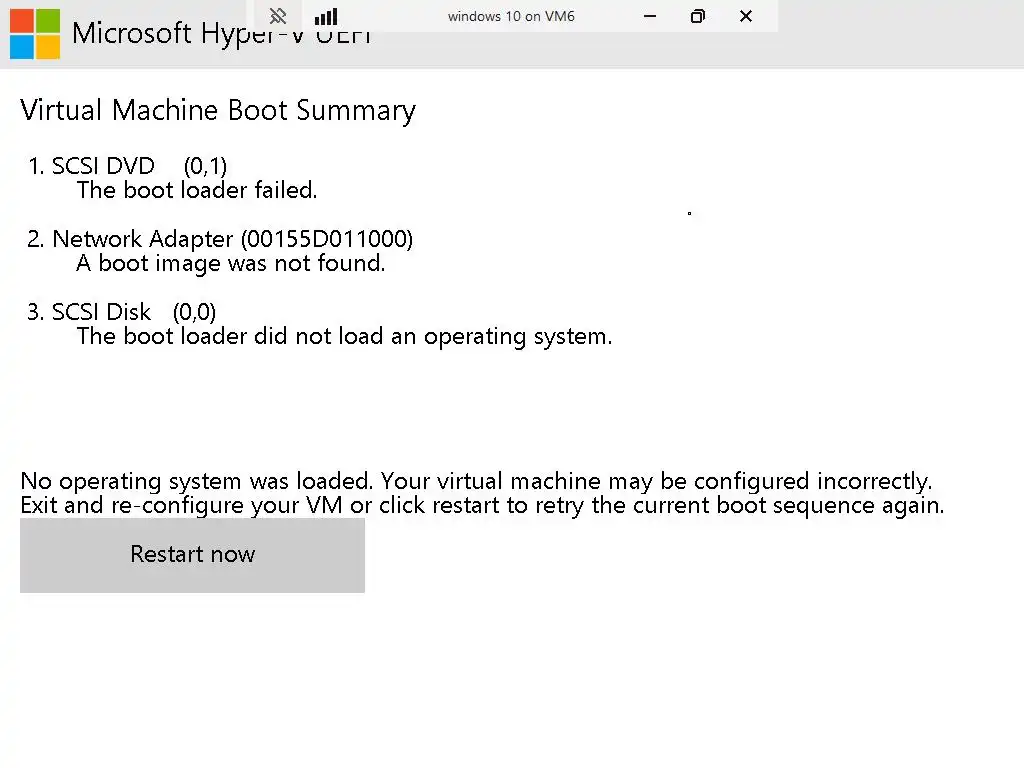The width and height of the screenshot is (1024, 768).
Task: Click 'A boot image was not found.' text
Action: tap(231, 263)
